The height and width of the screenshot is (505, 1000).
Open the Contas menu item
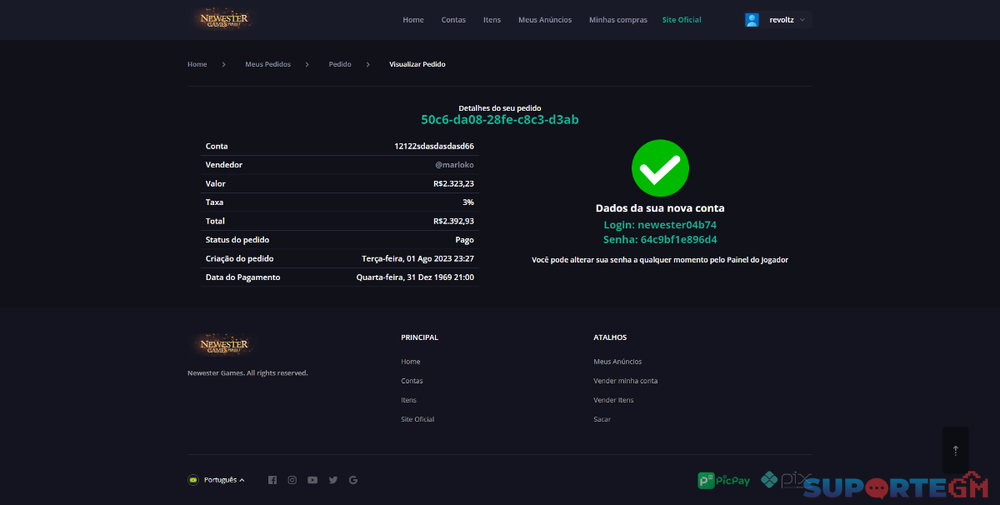[453, 20]
